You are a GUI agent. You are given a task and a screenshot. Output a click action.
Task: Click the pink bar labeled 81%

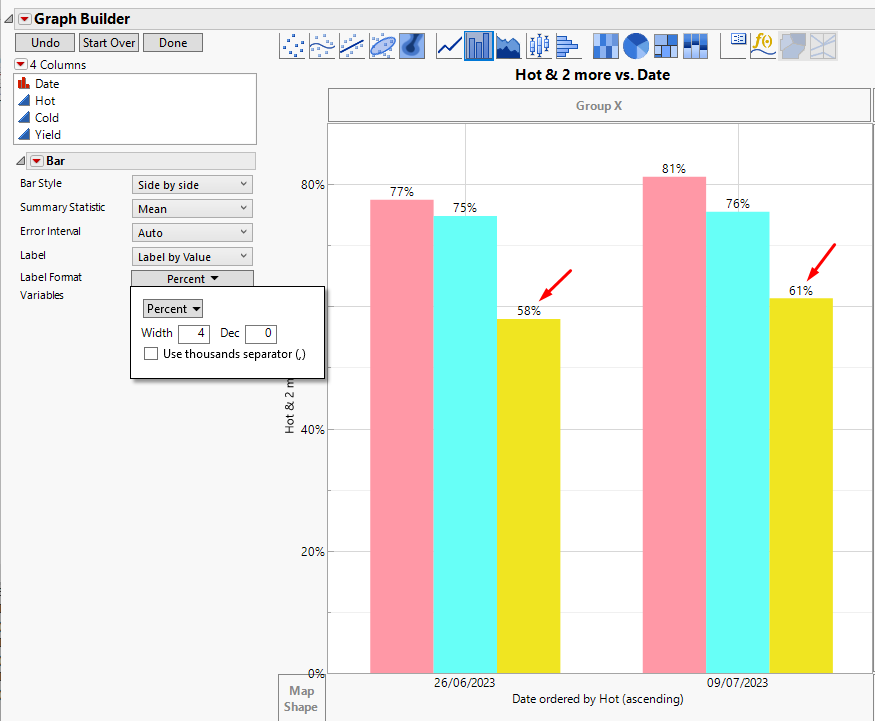pyautogui.click(x=674, y=425)
